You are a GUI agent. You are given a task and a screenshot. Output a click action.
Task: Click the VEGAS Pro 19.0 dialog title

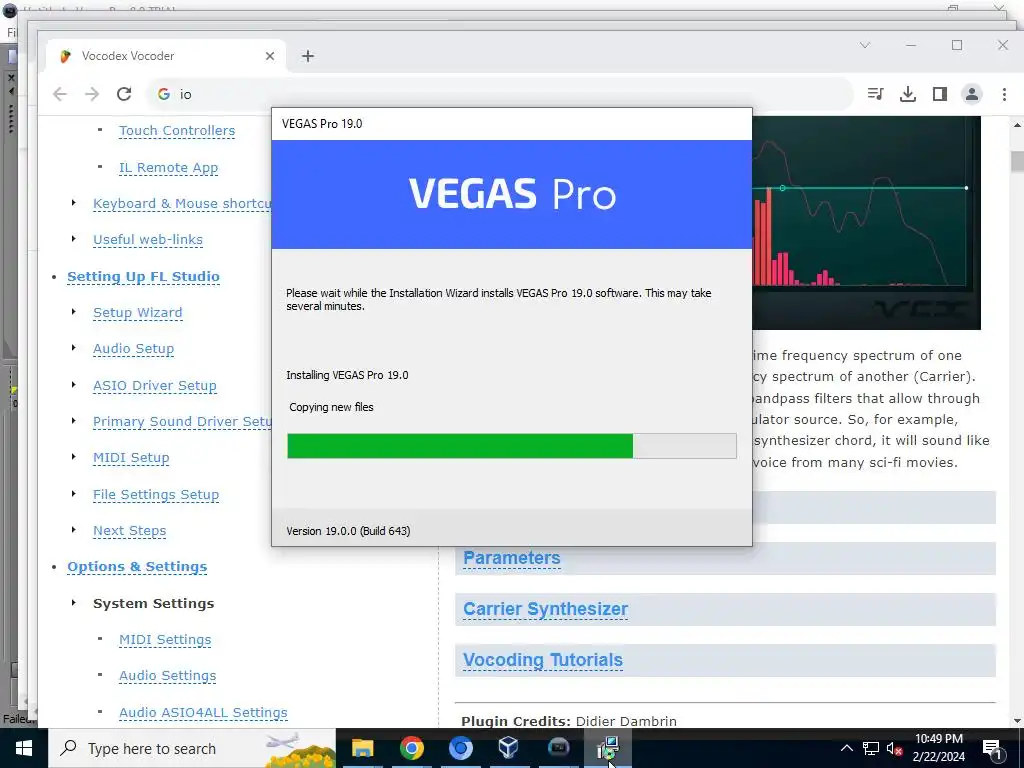322,124
